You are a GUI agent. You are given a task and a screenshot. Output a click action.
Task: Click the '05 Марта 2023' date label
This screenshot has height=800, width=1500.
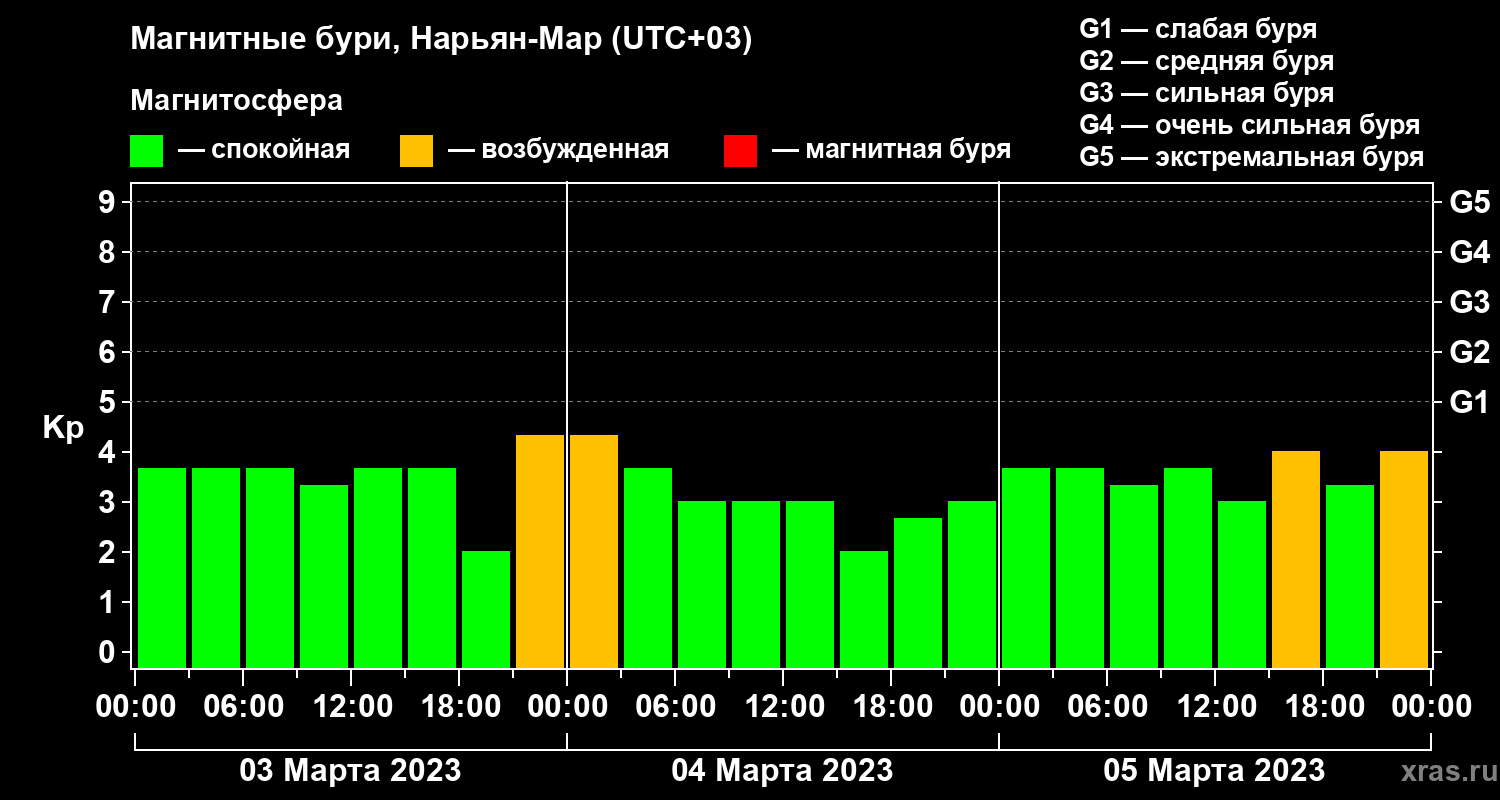click(x=1214, y=771)
